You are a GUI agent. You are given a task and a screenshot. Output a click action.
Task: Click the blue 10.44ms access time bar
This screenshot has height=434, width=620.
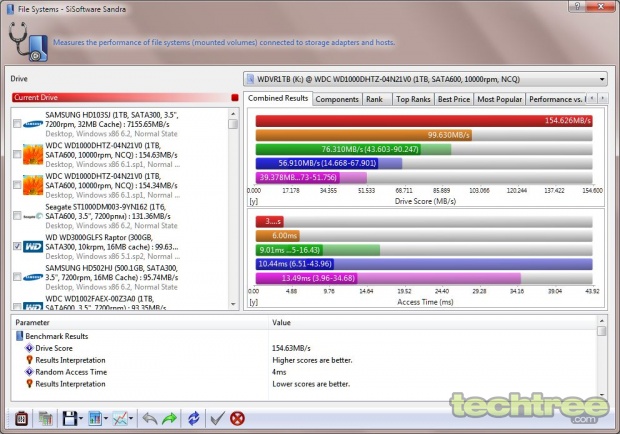(295, 264)
